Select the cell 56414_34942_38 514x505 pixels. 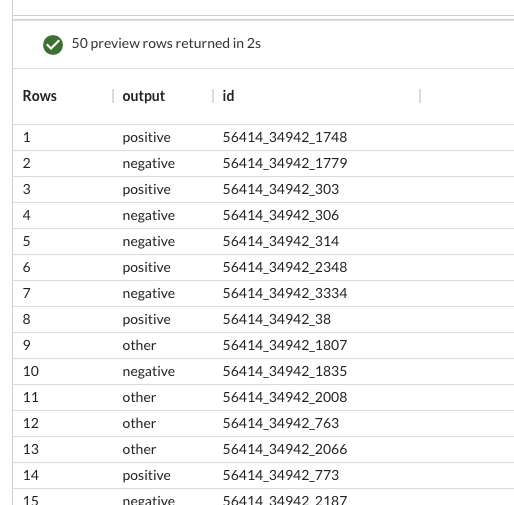point(277,319)
